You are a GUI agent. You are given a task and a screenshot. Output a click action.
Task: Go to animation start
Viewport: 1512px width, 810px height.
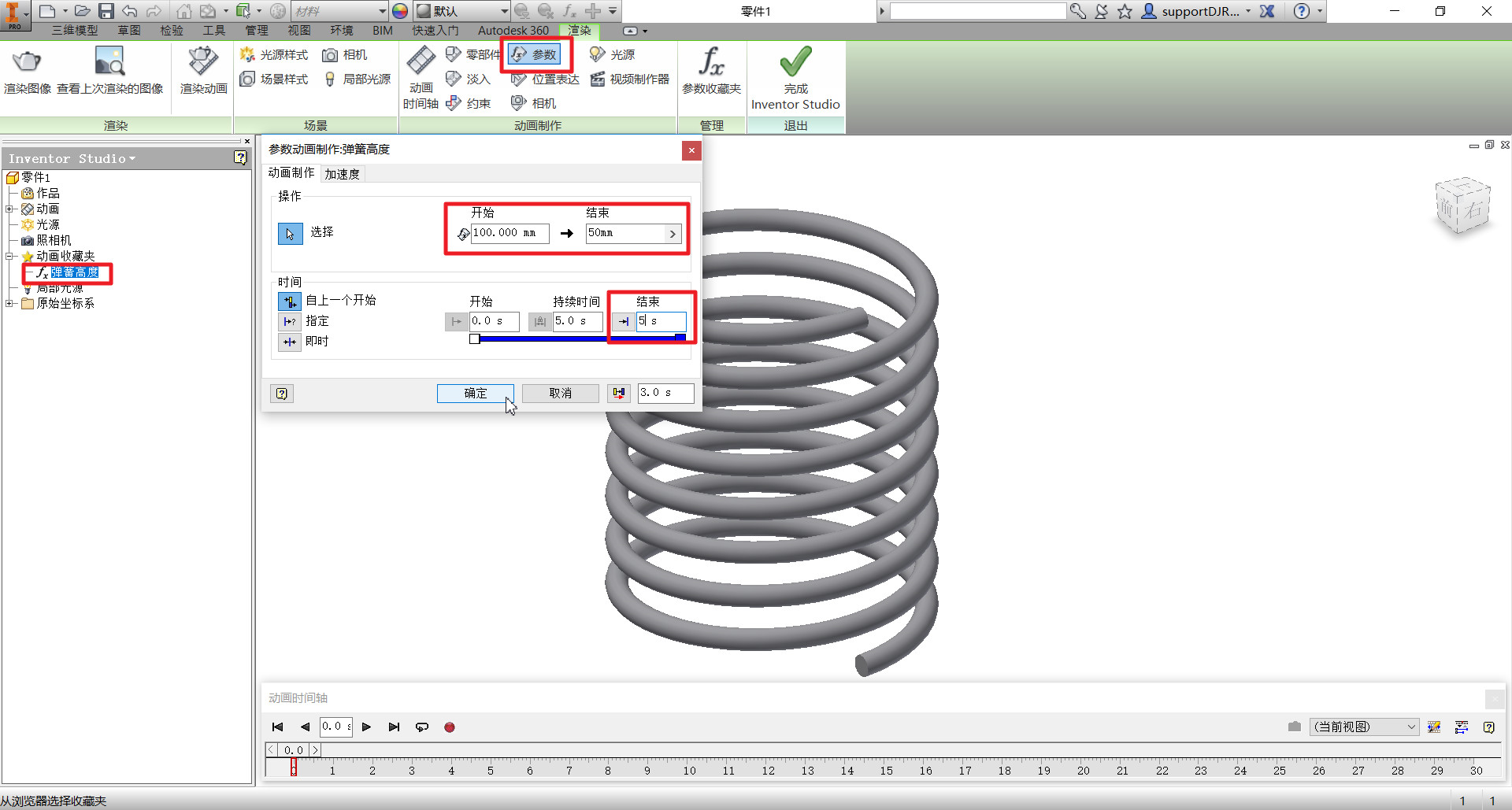[x=277, y=727]
